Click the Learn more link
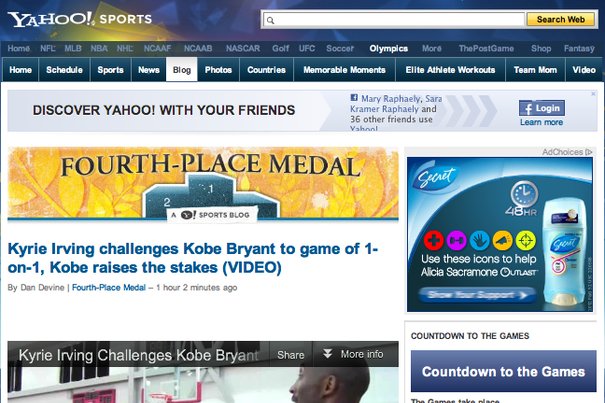This screenshot has width=605, height=403. coord(541,122)
